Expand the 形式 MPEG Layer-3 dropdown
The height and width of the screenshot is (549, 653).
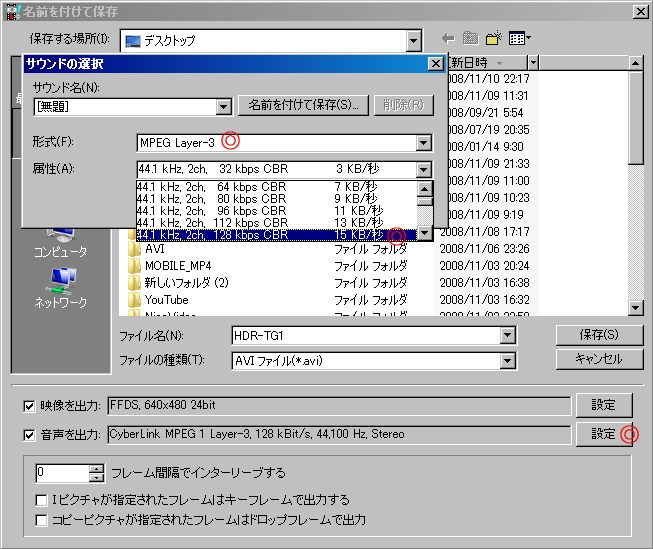(x=424, y=143)
